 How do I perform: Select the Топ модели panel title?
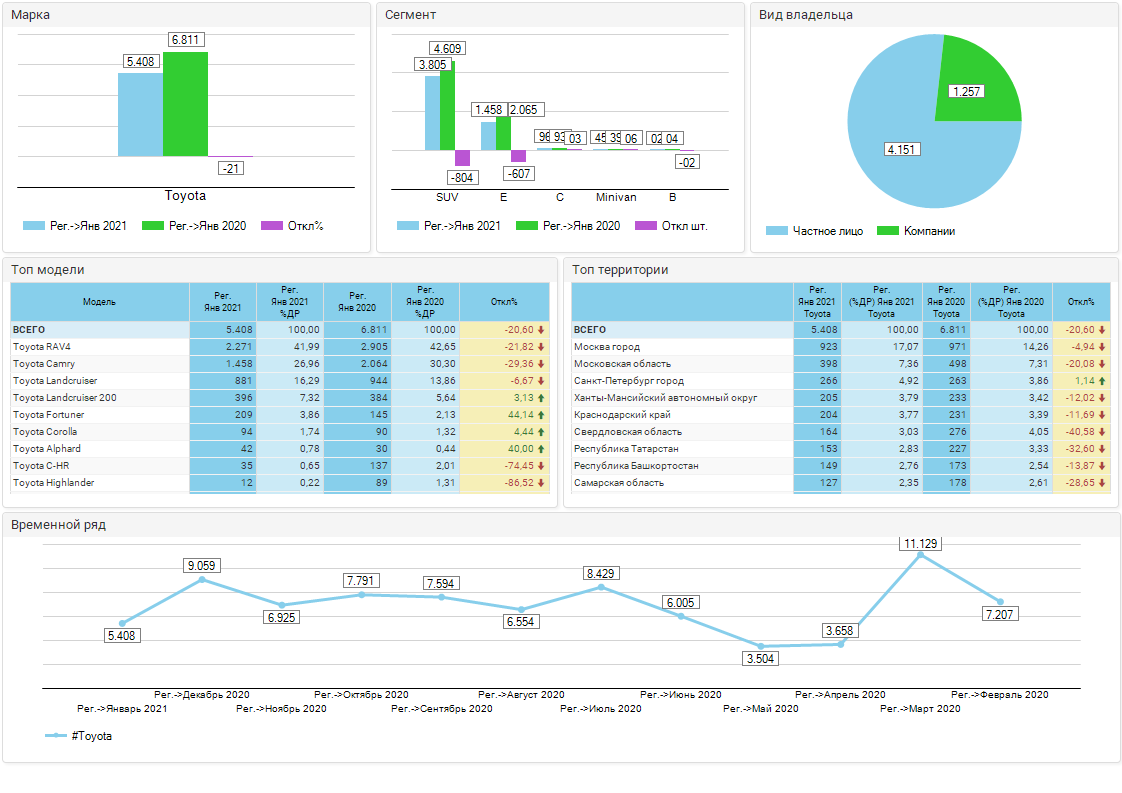(x=48, y=270)
